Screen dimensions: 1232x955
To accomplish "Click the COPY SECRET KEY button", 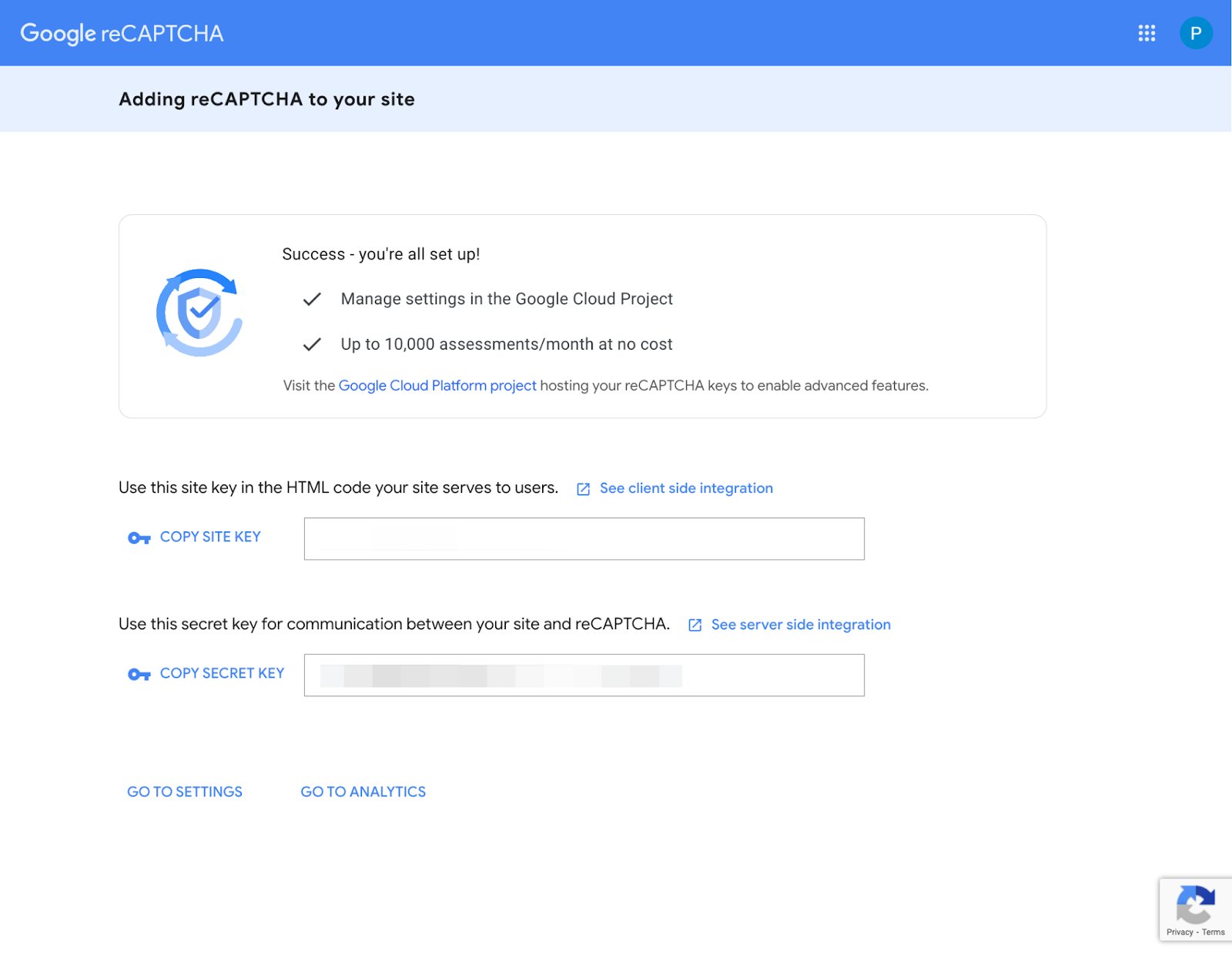I will [222, 673].
